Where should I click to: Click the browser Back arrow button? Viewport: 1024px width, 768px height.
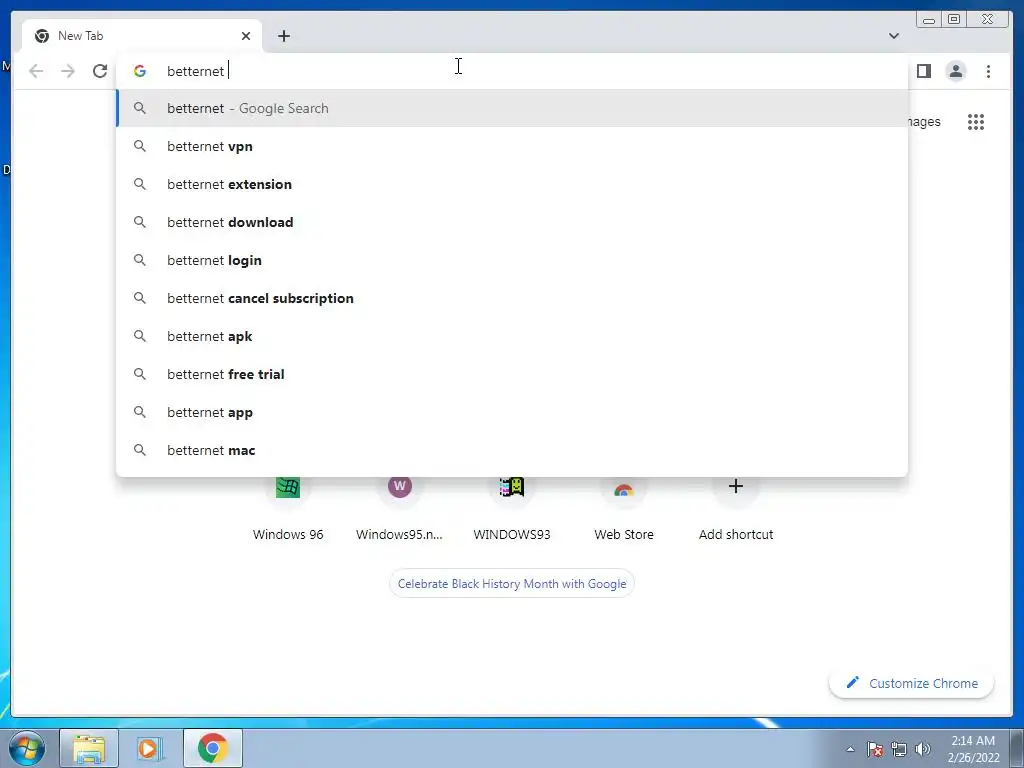[36, 71]
